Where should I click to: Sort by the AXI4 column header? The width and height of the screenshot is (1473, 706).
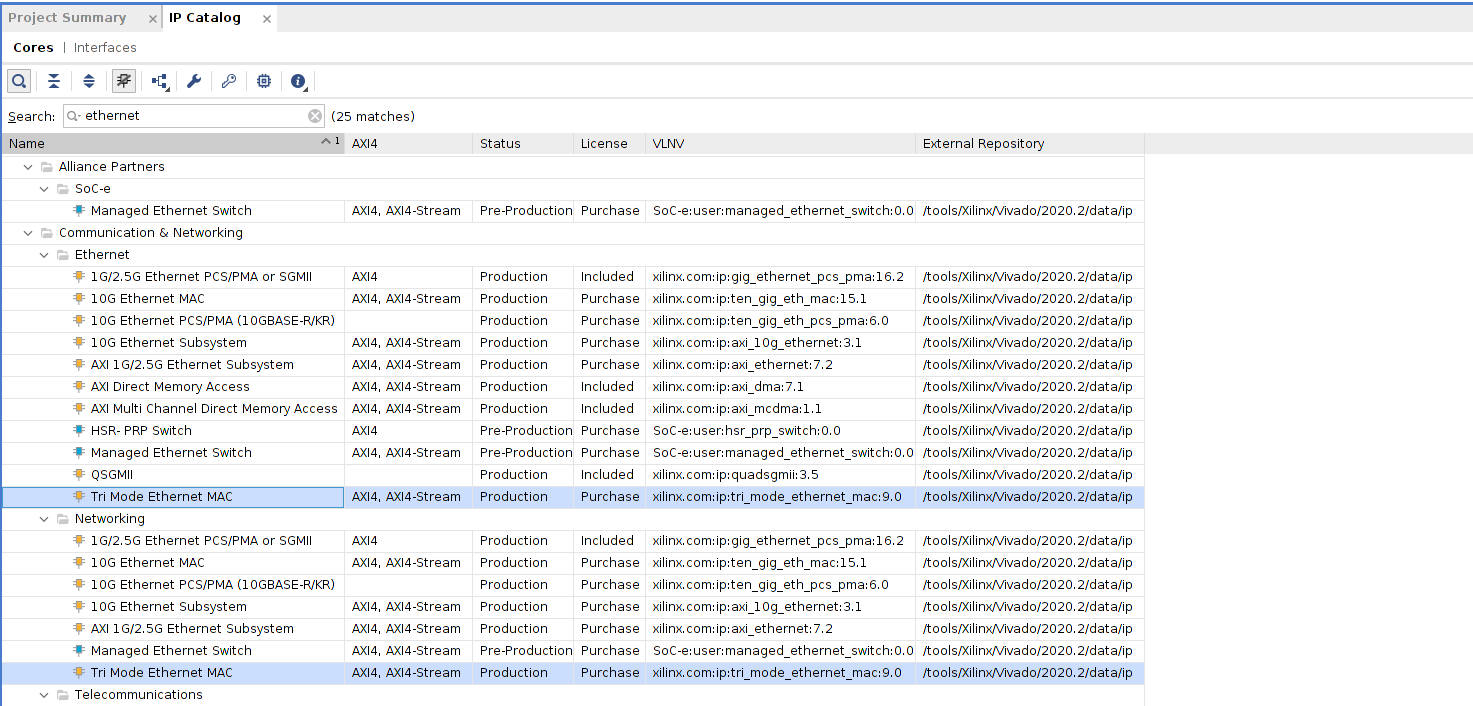[x=408, y=144]
